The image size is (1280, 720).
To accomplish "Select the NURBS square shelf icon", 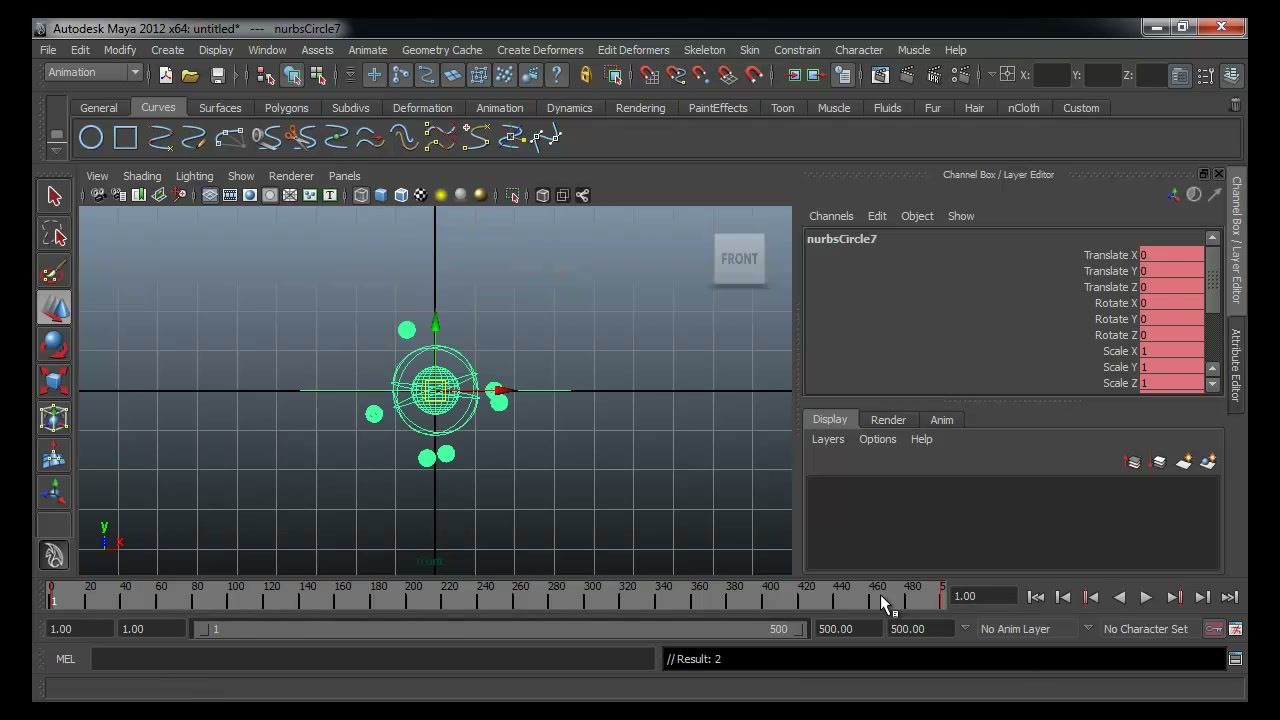I will point(125,138).
